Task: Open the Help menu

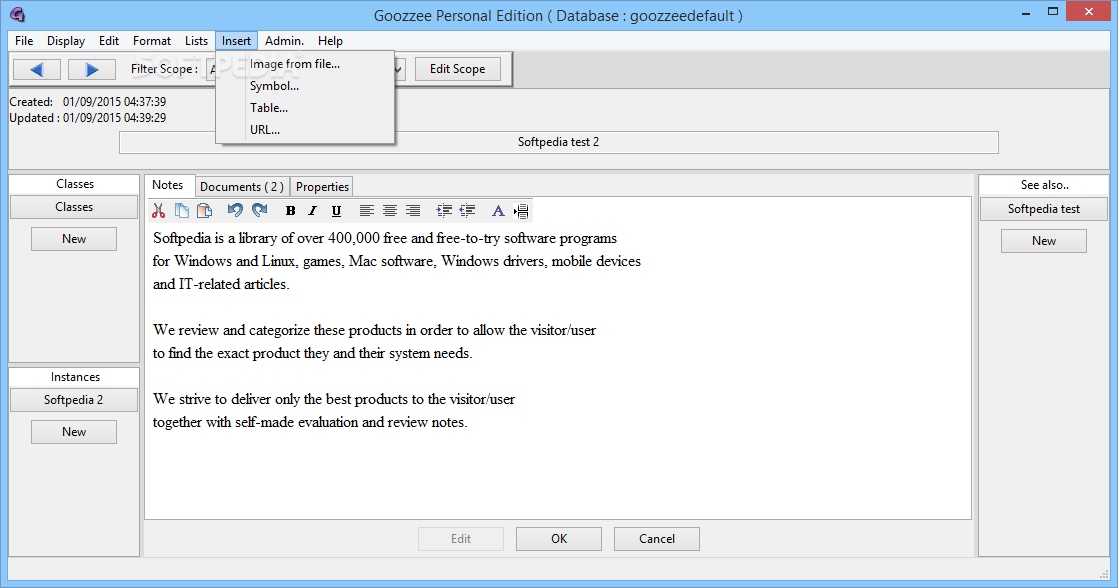Action: [330, 41]
